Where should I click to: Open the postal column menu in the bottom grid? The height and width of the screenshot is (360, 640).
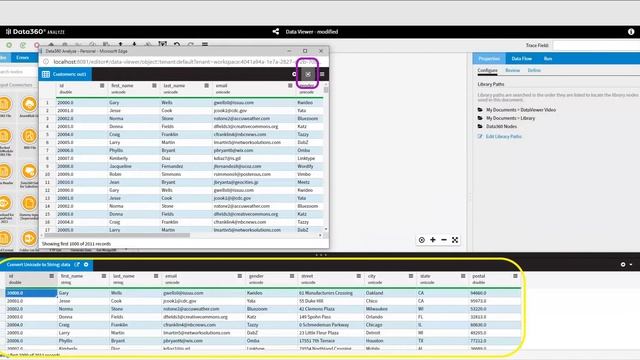pyautogui.click(x=516, y=276)
